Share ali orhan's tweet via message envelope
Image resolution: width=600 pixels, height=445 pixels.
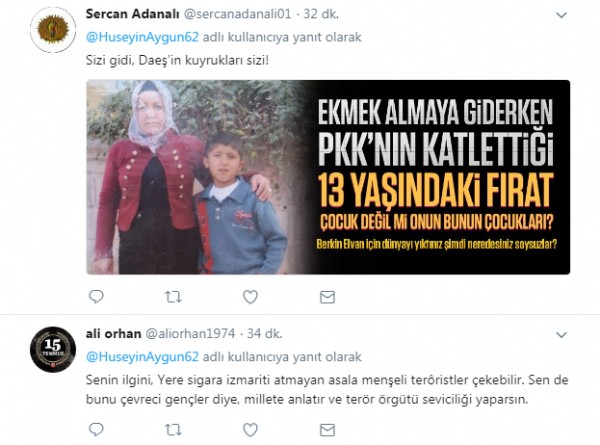coord(327,430)
